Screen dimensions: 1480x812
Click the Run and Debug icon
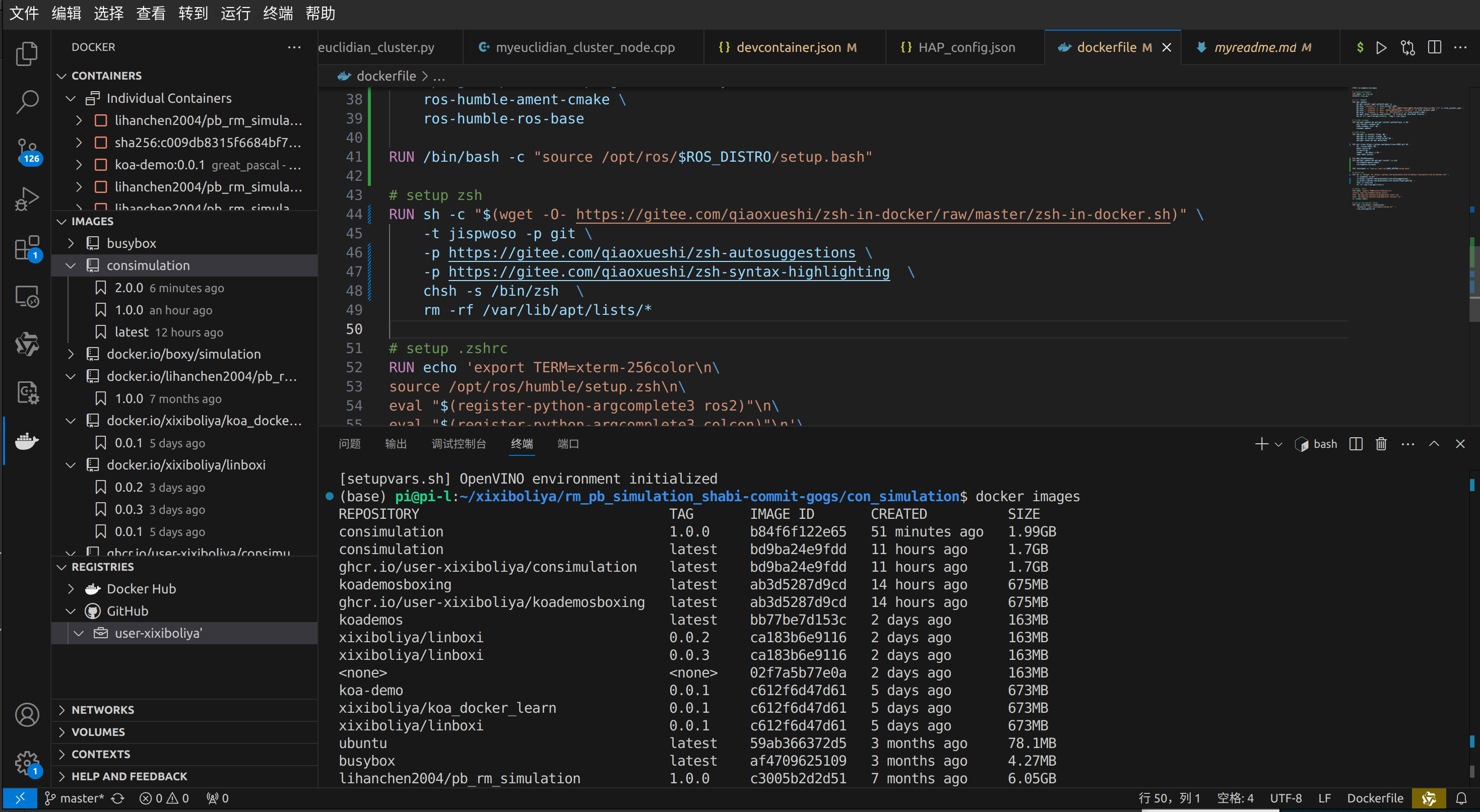26,199
